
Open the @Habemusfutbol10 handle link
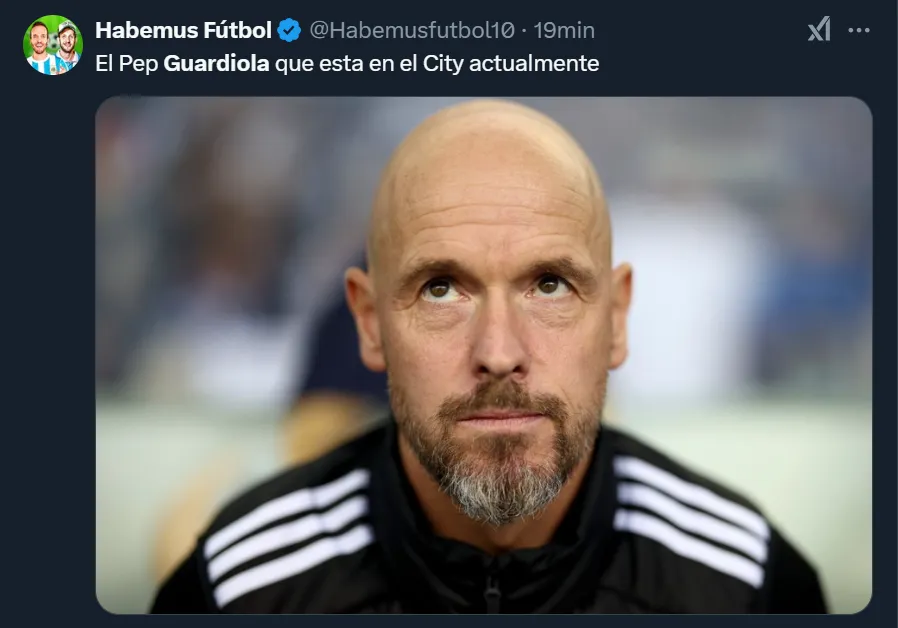pyautogui.click(x=413, y=30)
